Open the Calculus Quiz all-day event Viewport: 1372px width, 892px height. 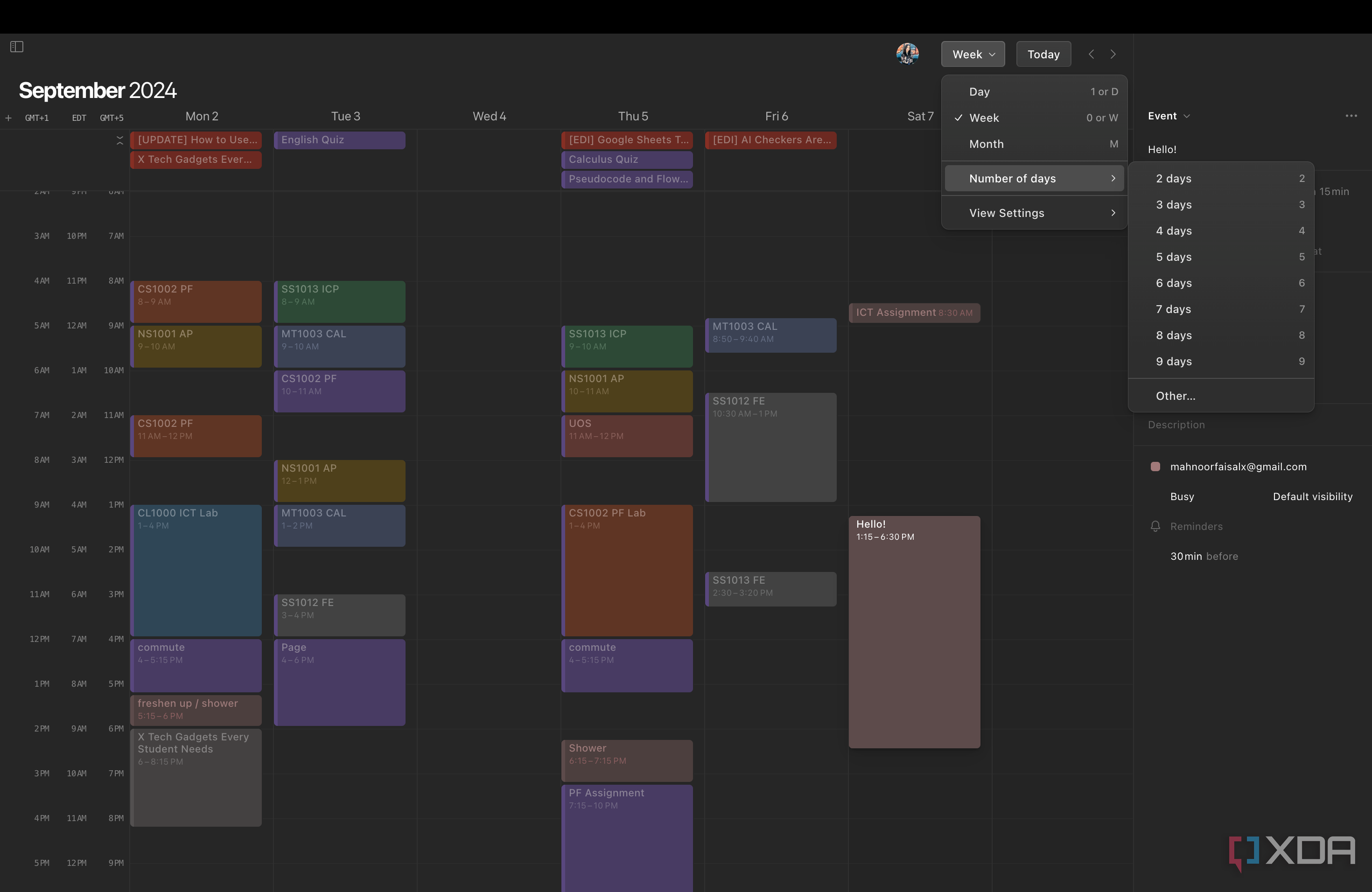tap(627, 160)
